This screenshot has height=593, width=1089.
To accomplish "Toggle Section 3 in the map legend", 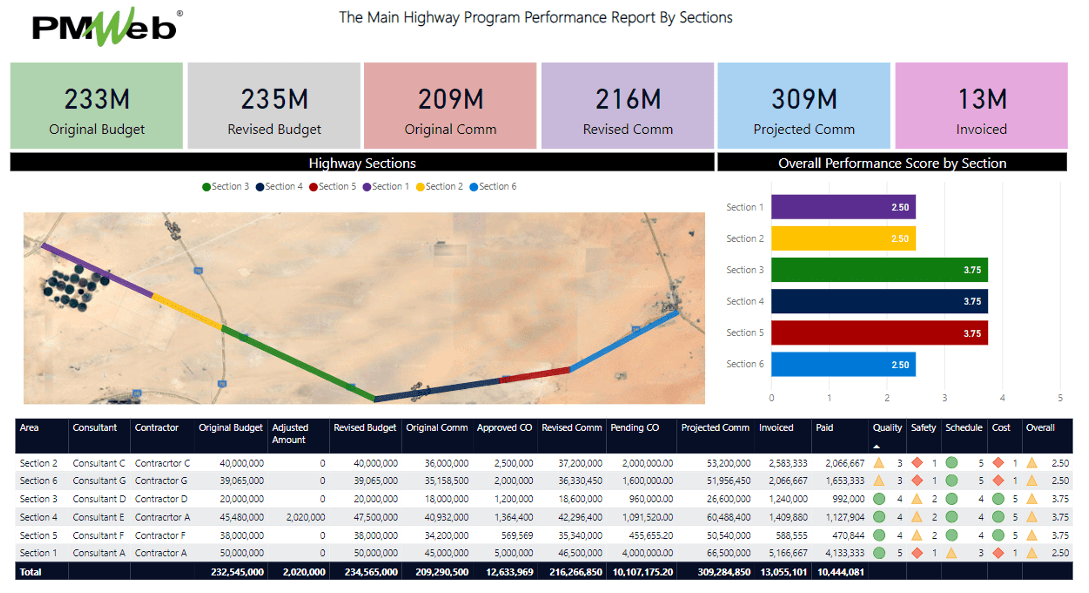I will tap(222, 186).
